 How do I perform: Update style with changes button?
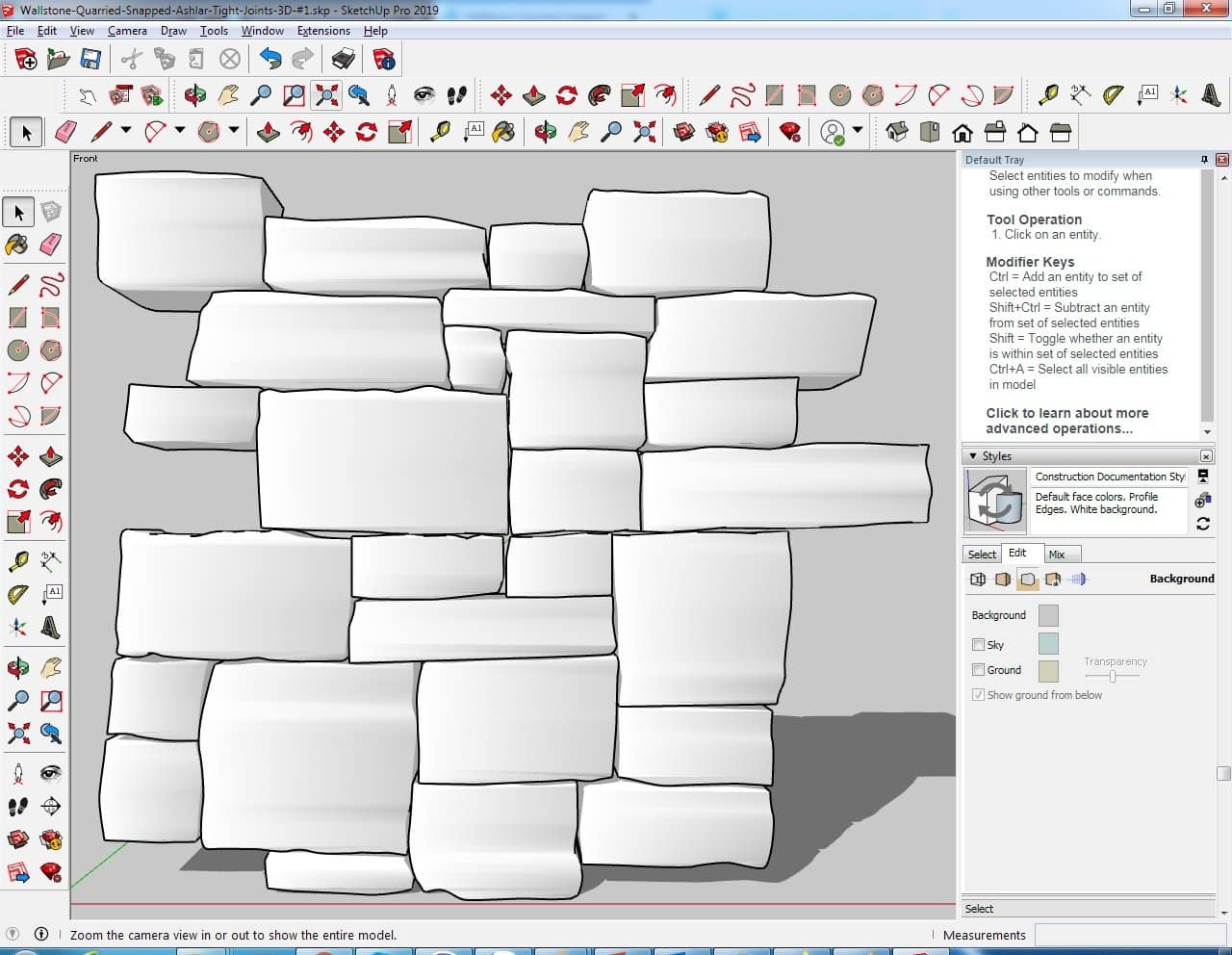click(x=1203, y=524)
